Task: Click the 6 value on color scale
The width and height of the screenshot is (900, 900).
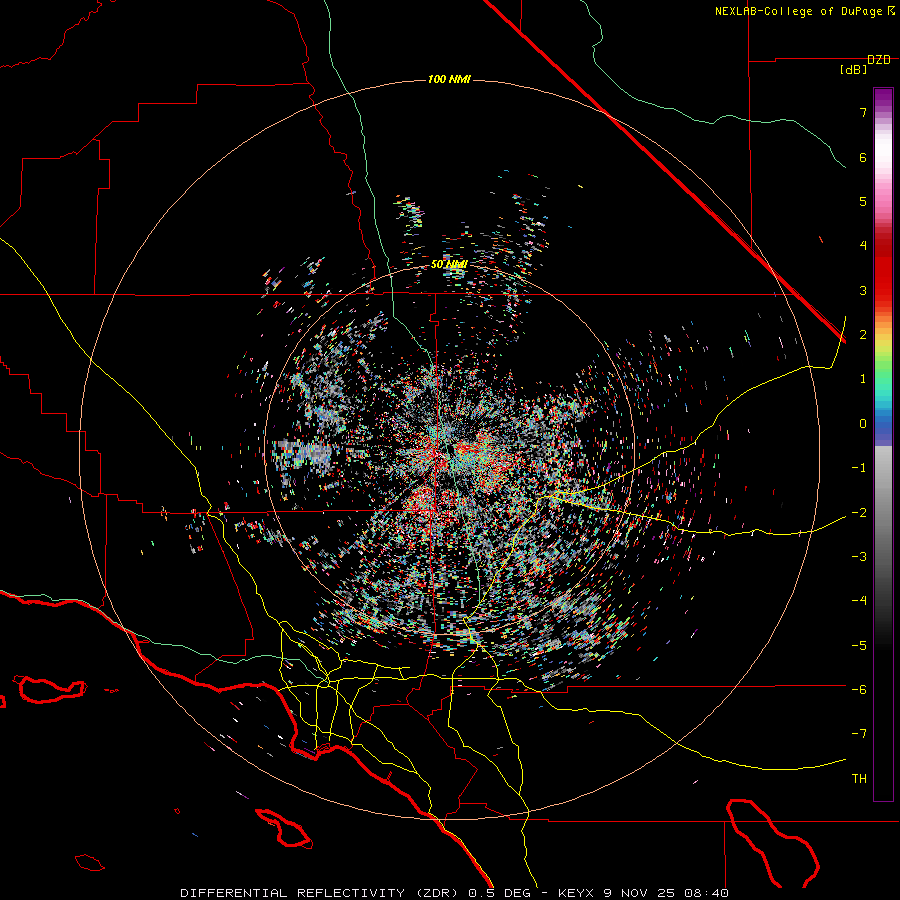Action: coord(863,157)
